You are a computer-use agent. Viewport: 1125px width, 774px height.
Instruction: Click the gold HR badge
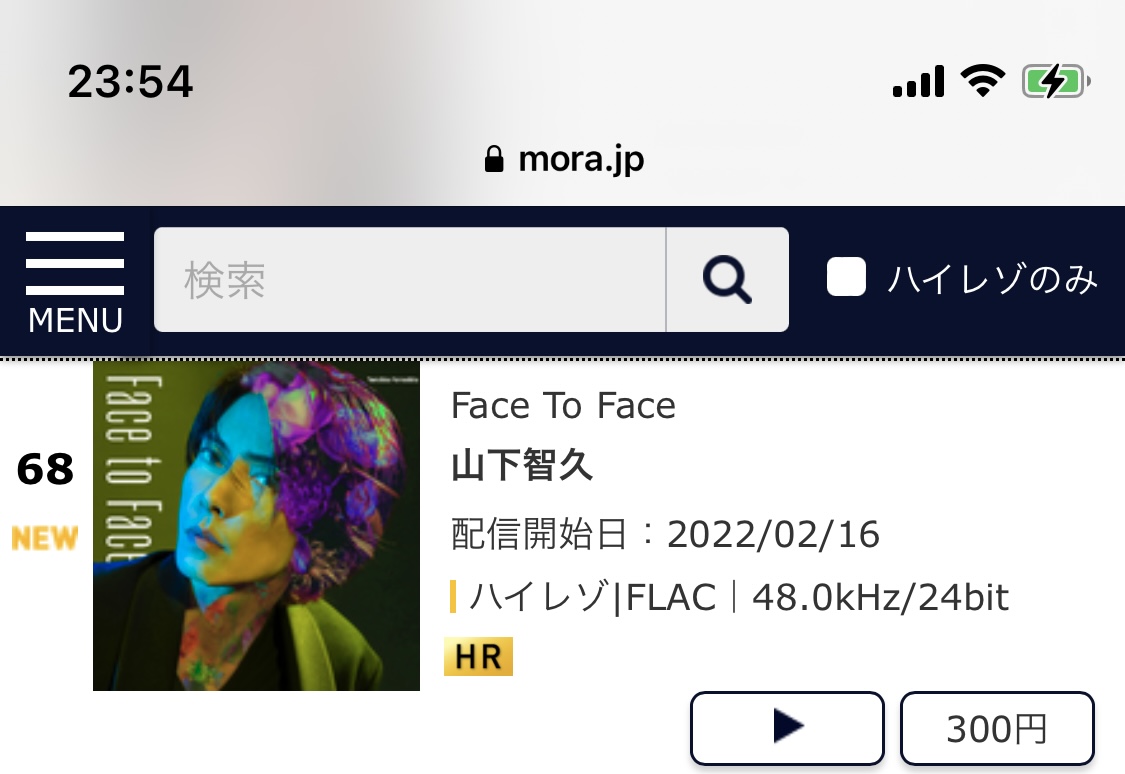pos(479,656)
